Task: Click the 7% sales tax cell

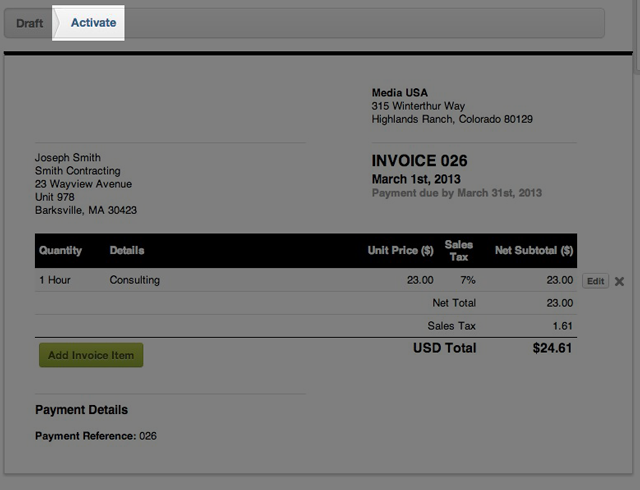Action: tap(468, 280)
